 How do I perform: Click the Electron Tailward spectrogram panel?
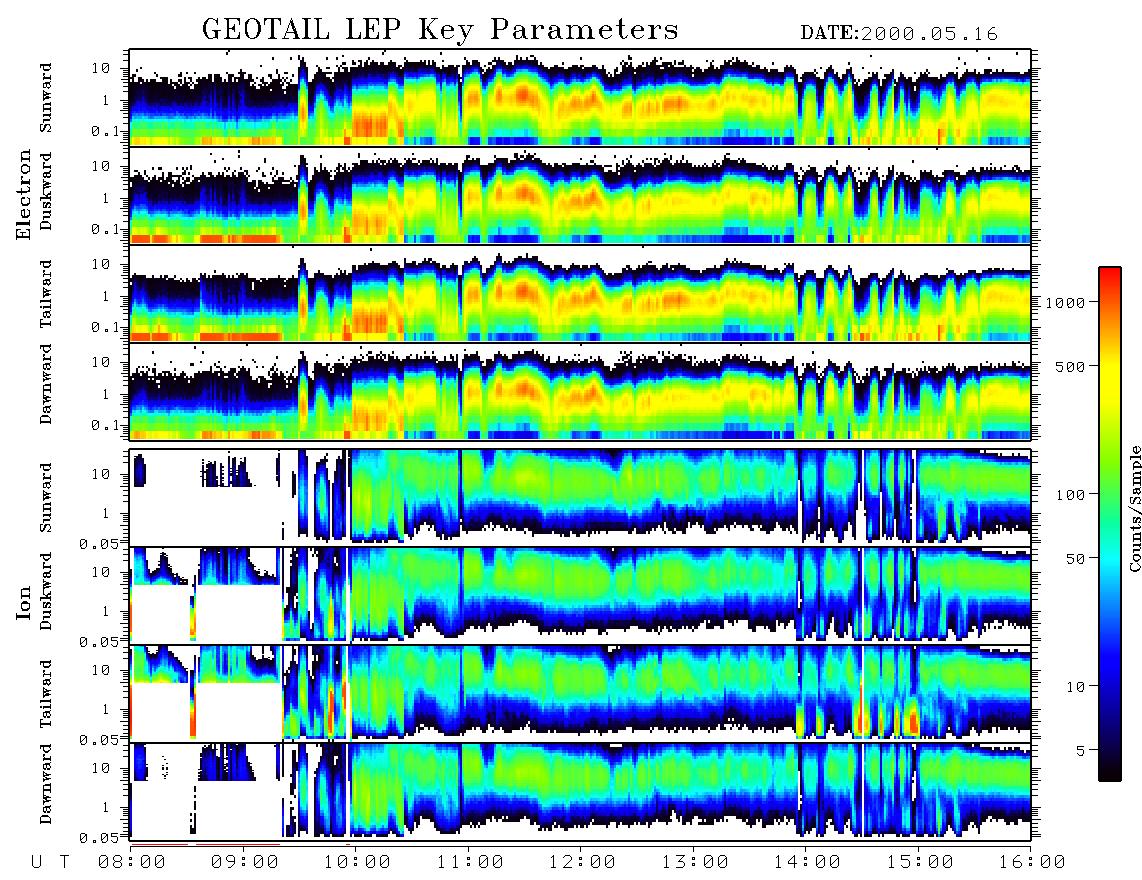pyautogui.click(x=580, y=294)
